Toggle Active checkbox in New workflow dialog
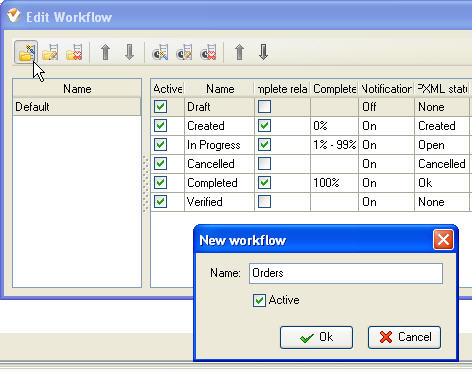 [259, 300]
